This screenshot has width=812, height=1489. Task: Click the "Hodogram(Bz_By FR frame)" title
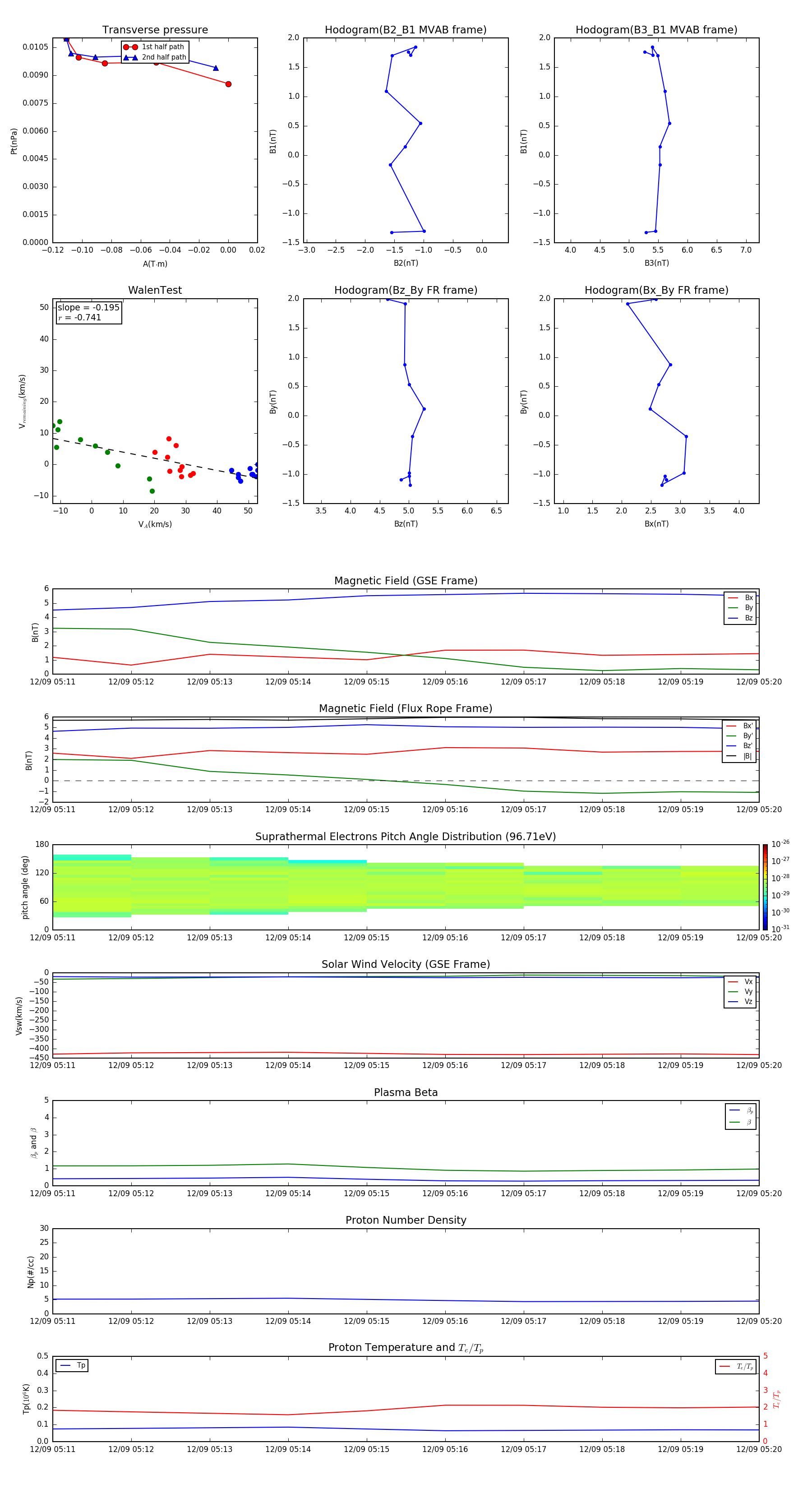point(406,290)
